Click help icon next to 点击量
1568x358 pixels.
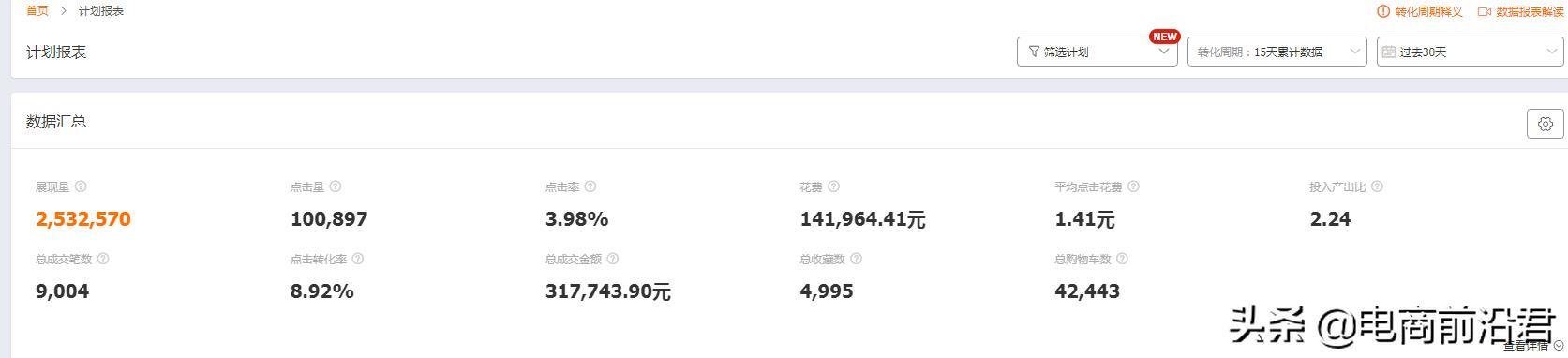336,187
